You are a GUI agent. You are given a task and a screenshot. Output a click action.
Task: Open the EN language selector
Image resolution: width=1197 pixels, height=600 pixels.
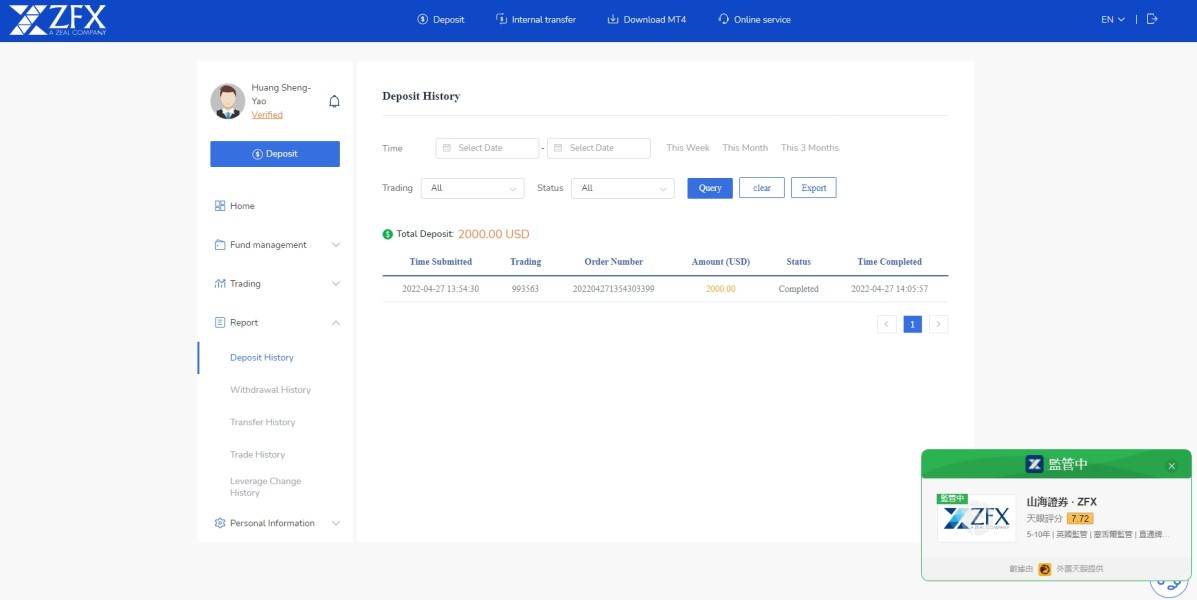coord(1112,20)
